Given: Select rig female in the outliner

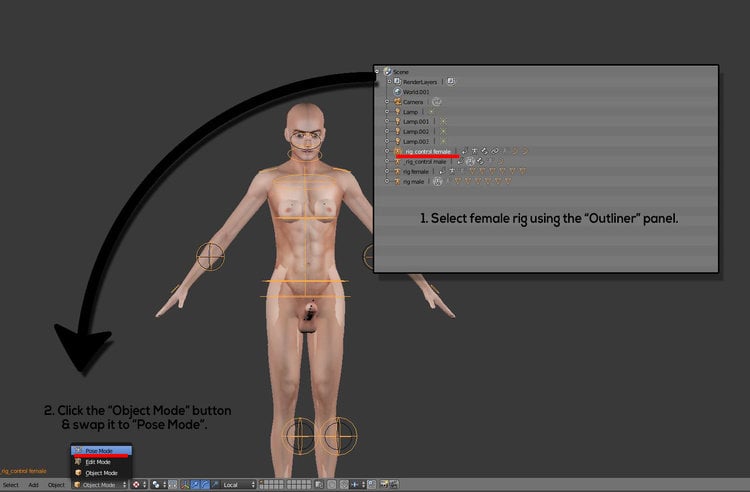Looking at the screenshot, I should pos(416,172).
